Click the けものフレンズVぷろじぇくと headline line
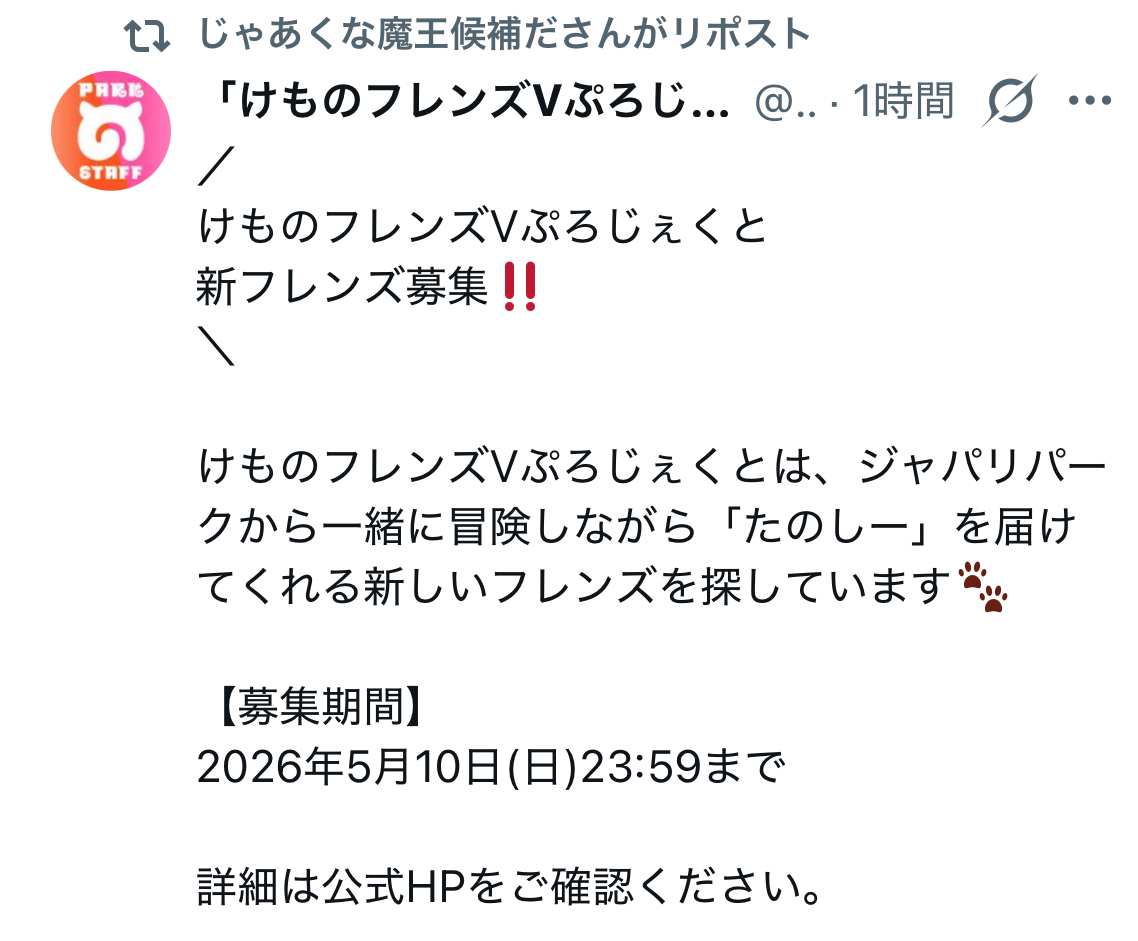 pyautogui.click(x=483, y=226)
